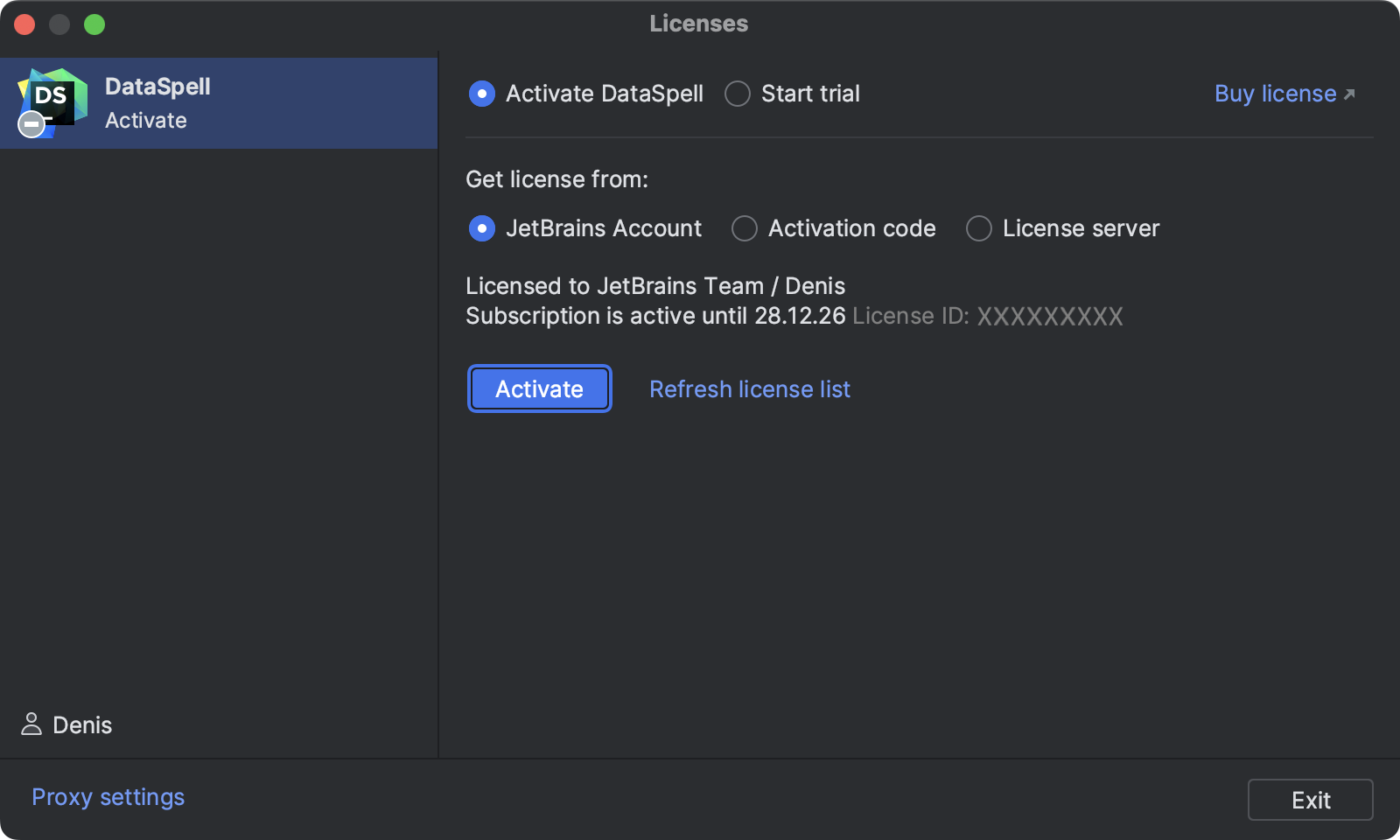Select JetBrains Account license source

(x=482, y=228)
